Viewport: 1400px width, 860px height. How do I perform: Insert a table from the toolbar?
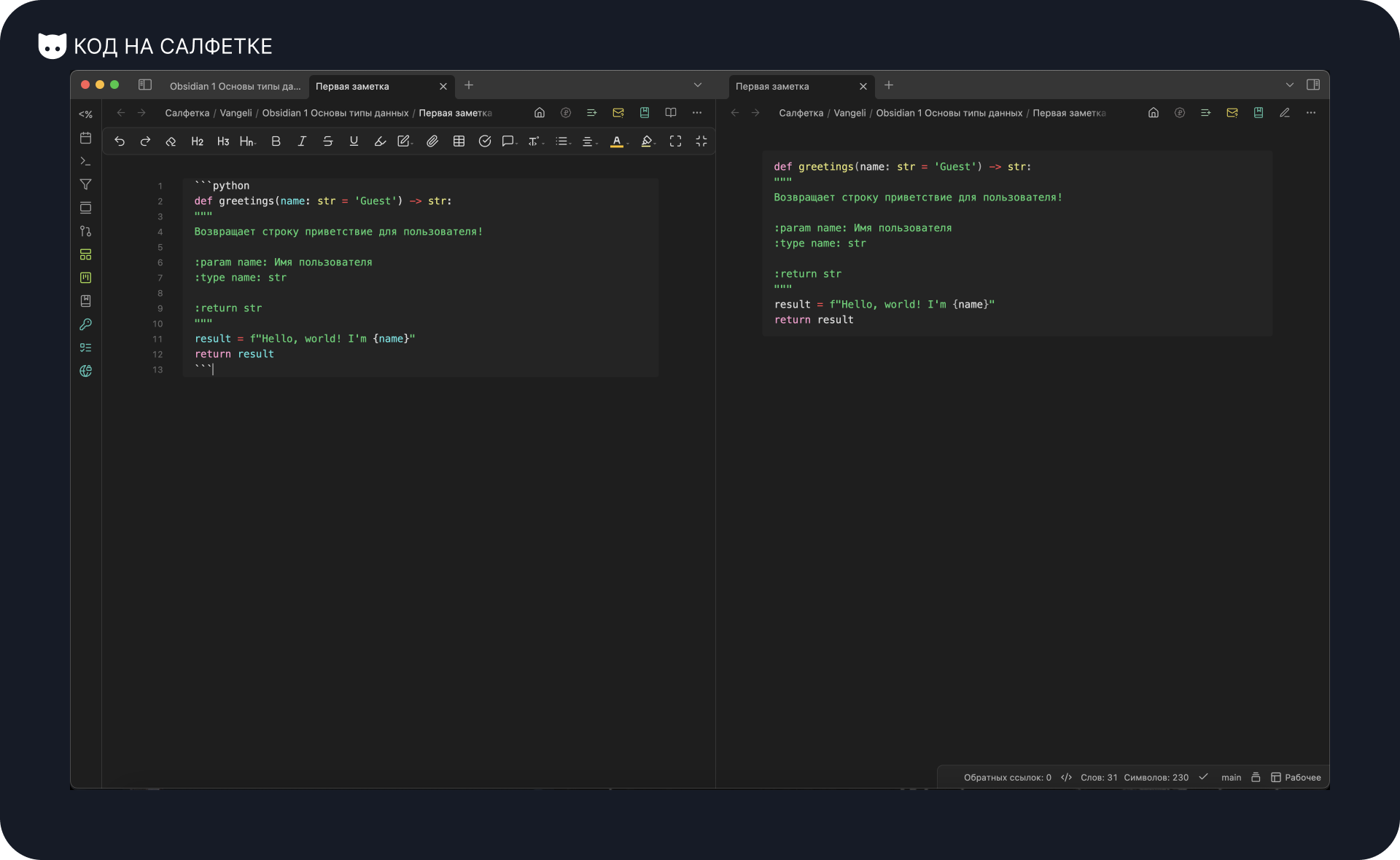tap(459, 141)
